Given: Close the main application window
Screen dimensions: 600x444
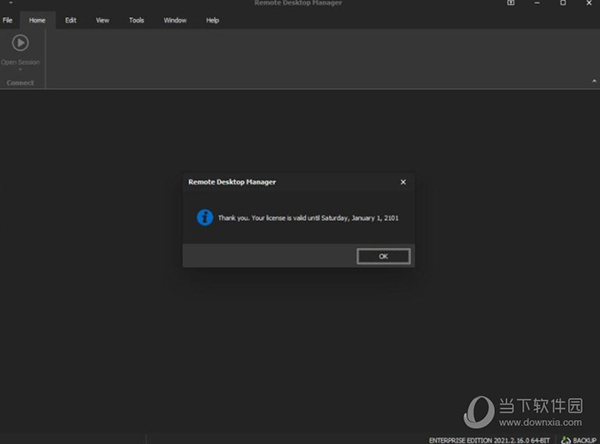Looking at the screenshot, I should click(x=589, y=3).
